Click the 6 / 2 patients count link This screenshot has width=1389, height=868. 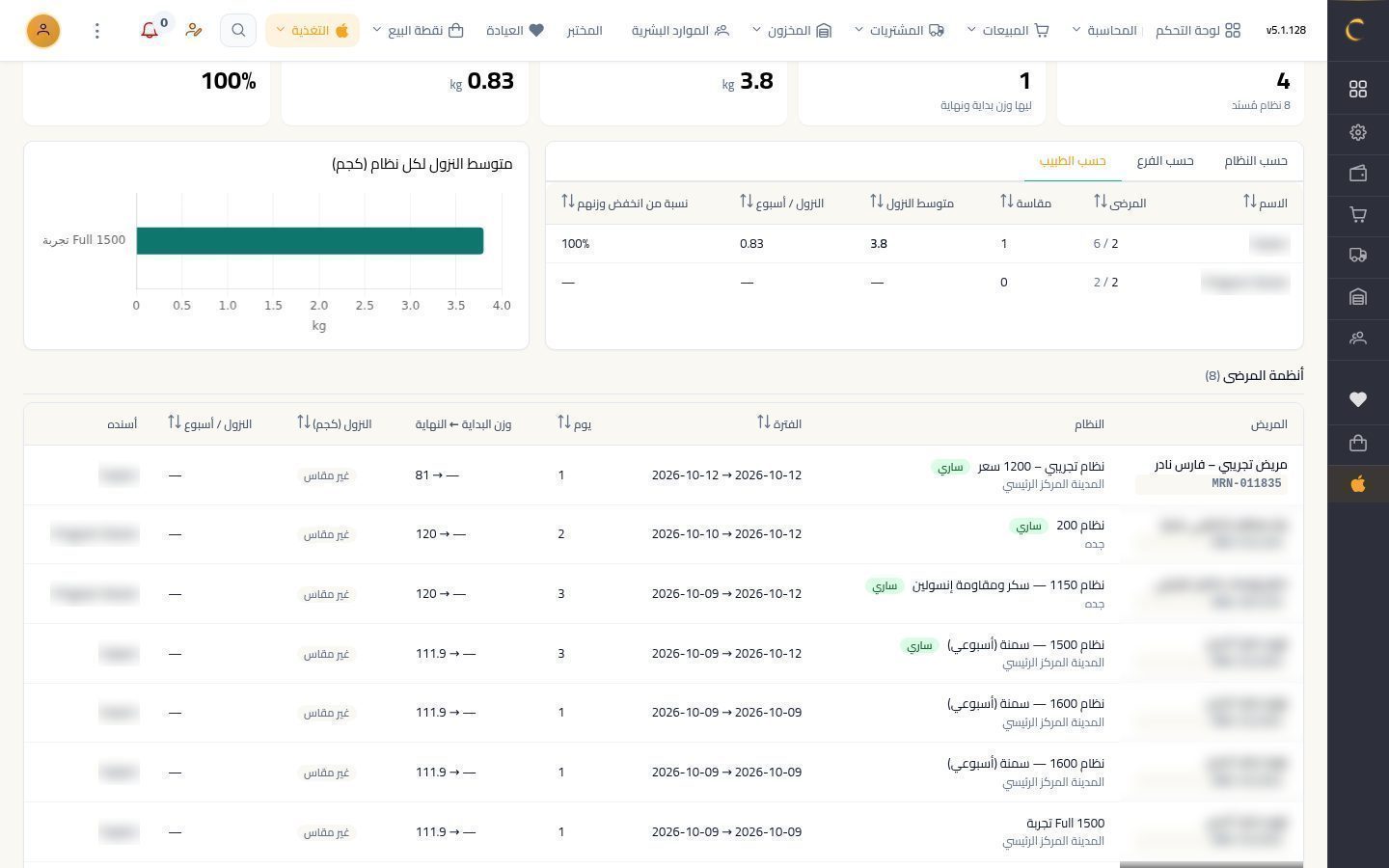pos(1105,243)
